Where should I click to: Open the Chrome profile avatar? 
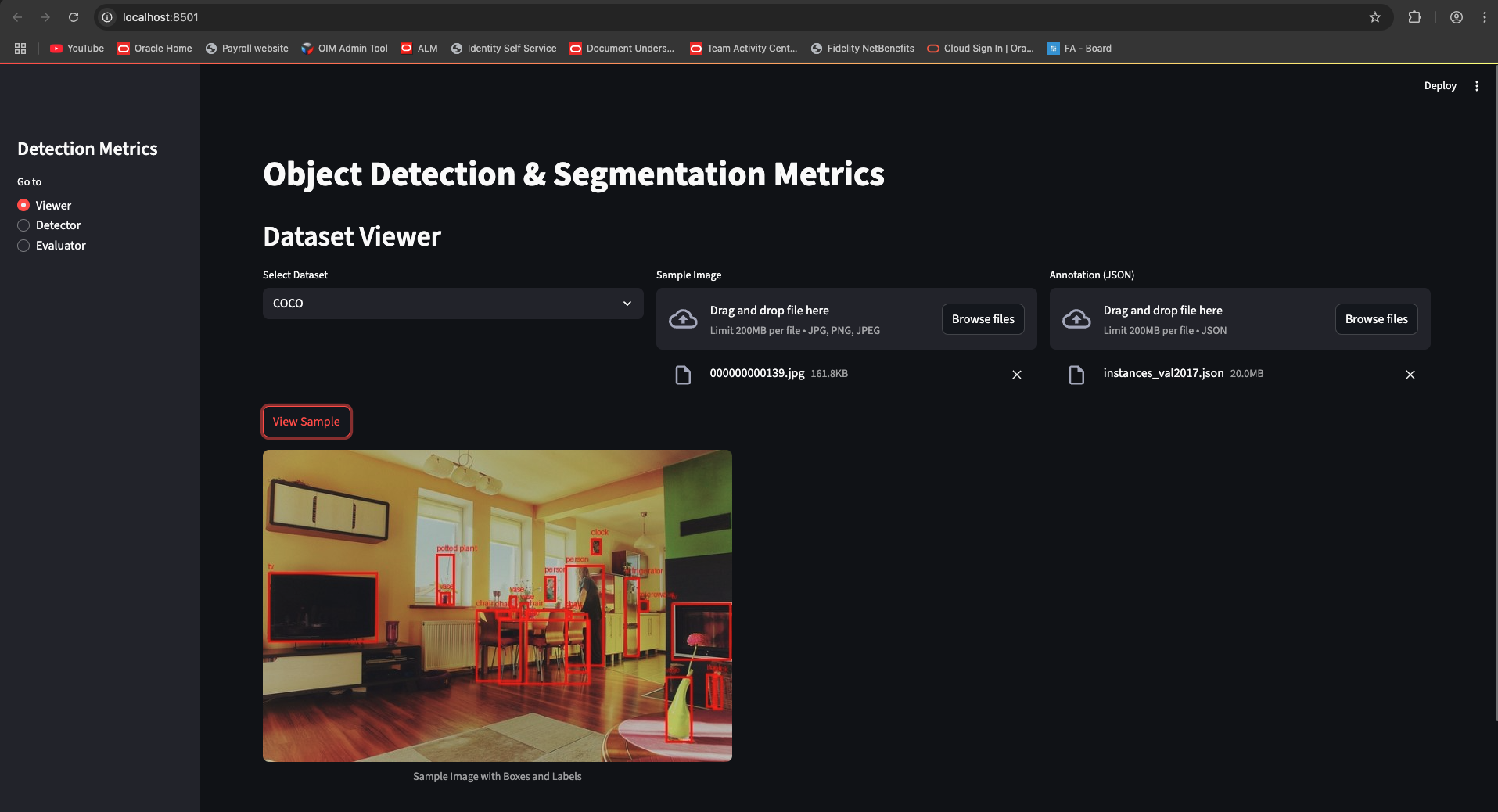tap(1457, 17)
